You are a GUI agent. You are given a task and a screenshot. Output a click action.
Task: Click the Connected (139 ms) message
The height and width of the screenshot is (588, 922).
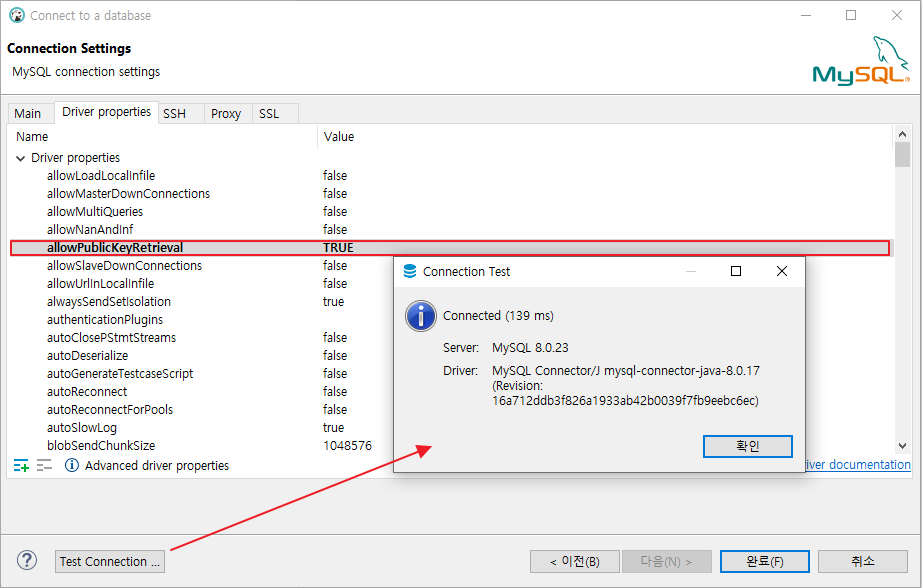[498, 316]
